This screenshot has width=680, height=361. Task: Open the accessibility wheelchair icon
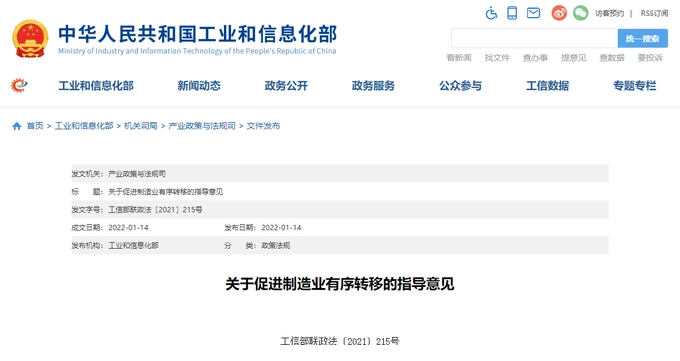[x=491, y=13]
